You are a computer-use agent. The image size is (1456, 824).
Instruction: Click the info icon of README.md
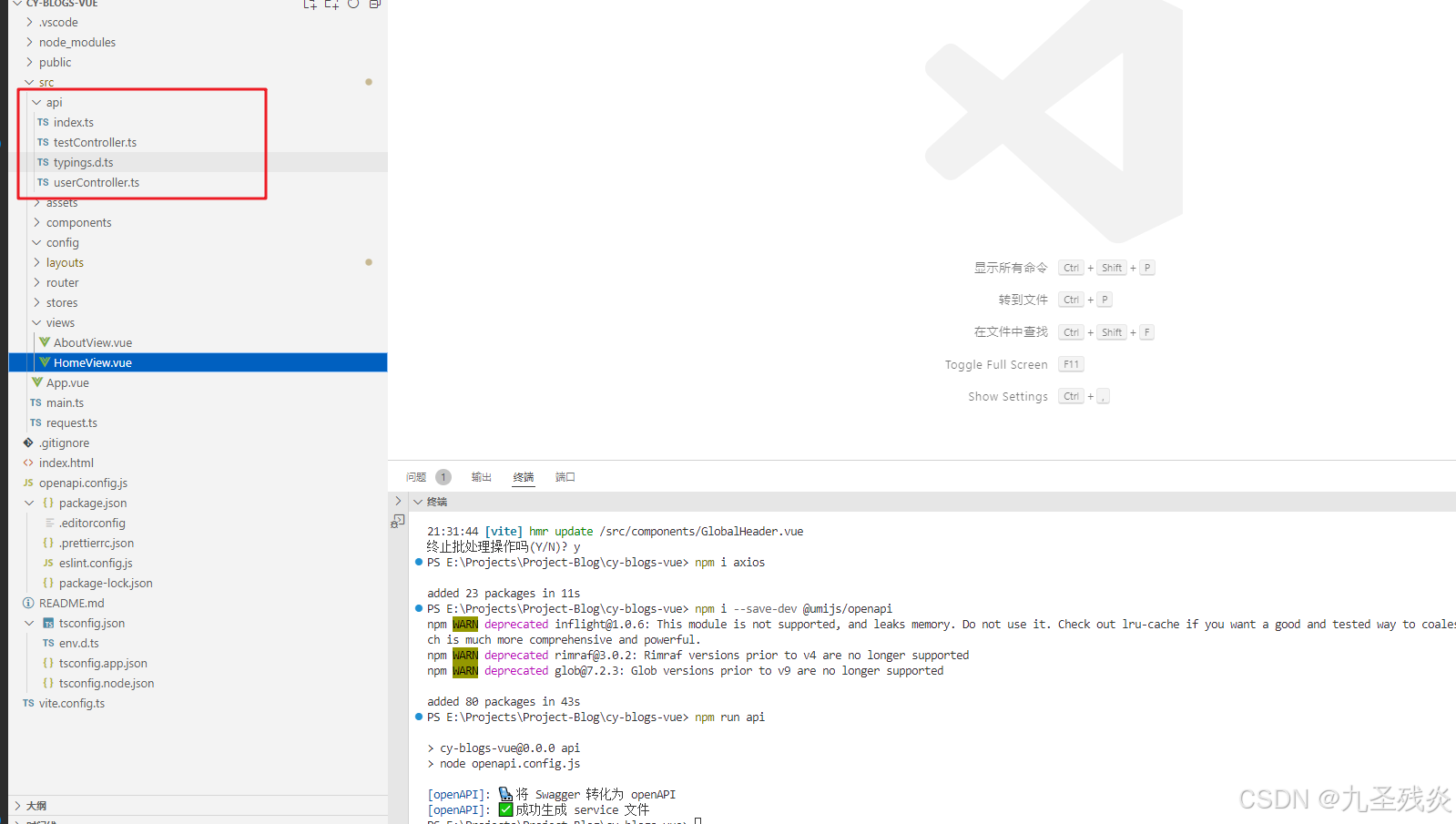(28, 603)
